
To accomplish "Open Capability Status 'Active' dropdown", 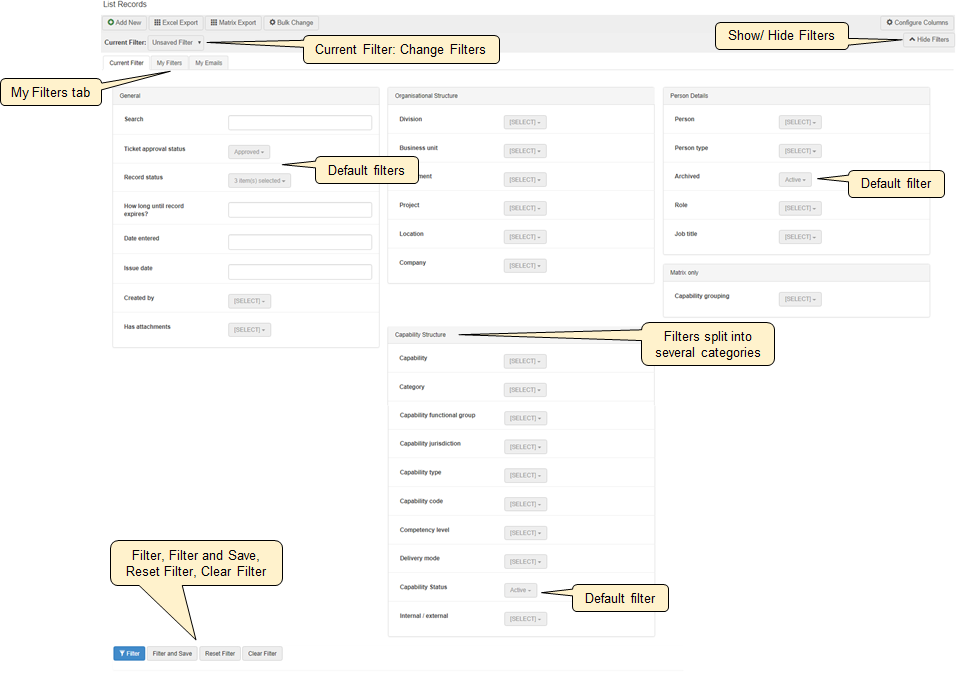I will (x=520, y=590).
